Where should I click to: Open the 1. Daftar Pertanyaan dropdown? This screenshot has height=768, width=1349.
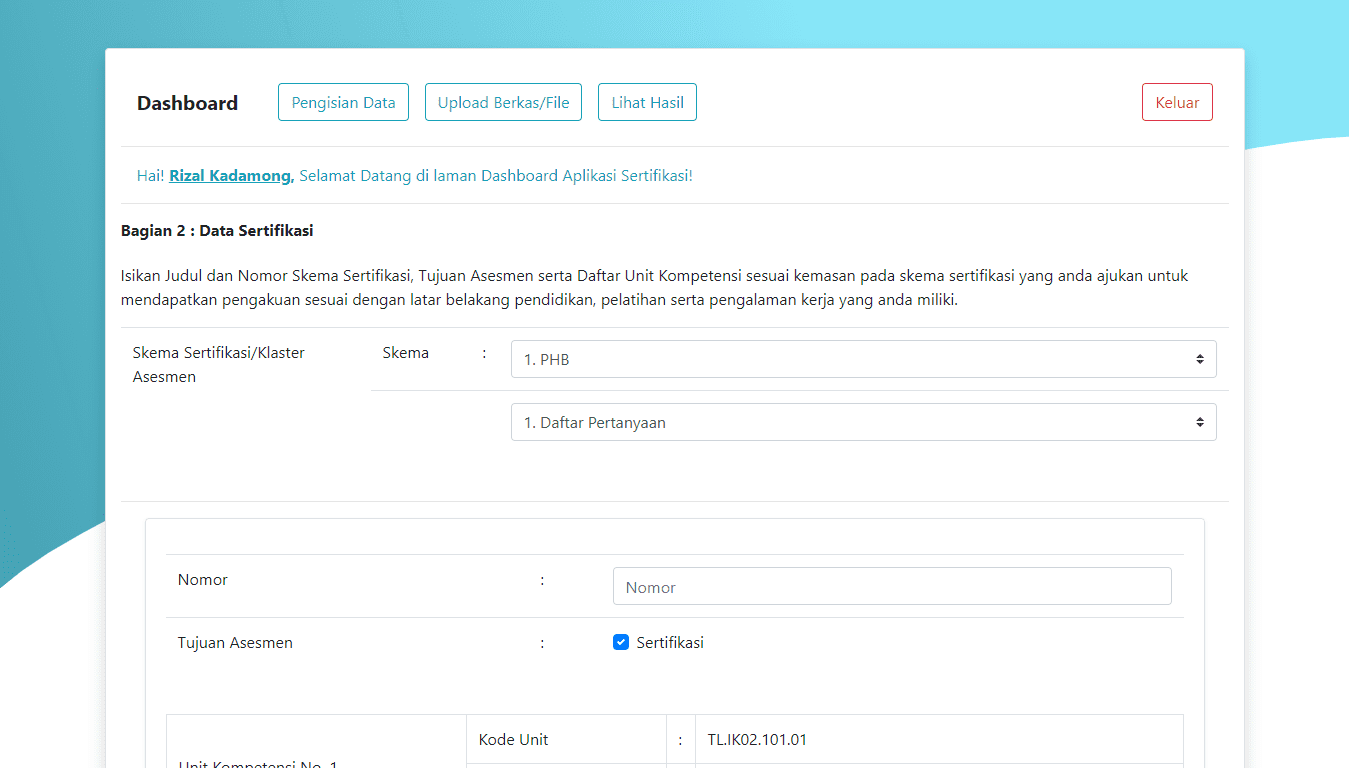coord(850,422)
